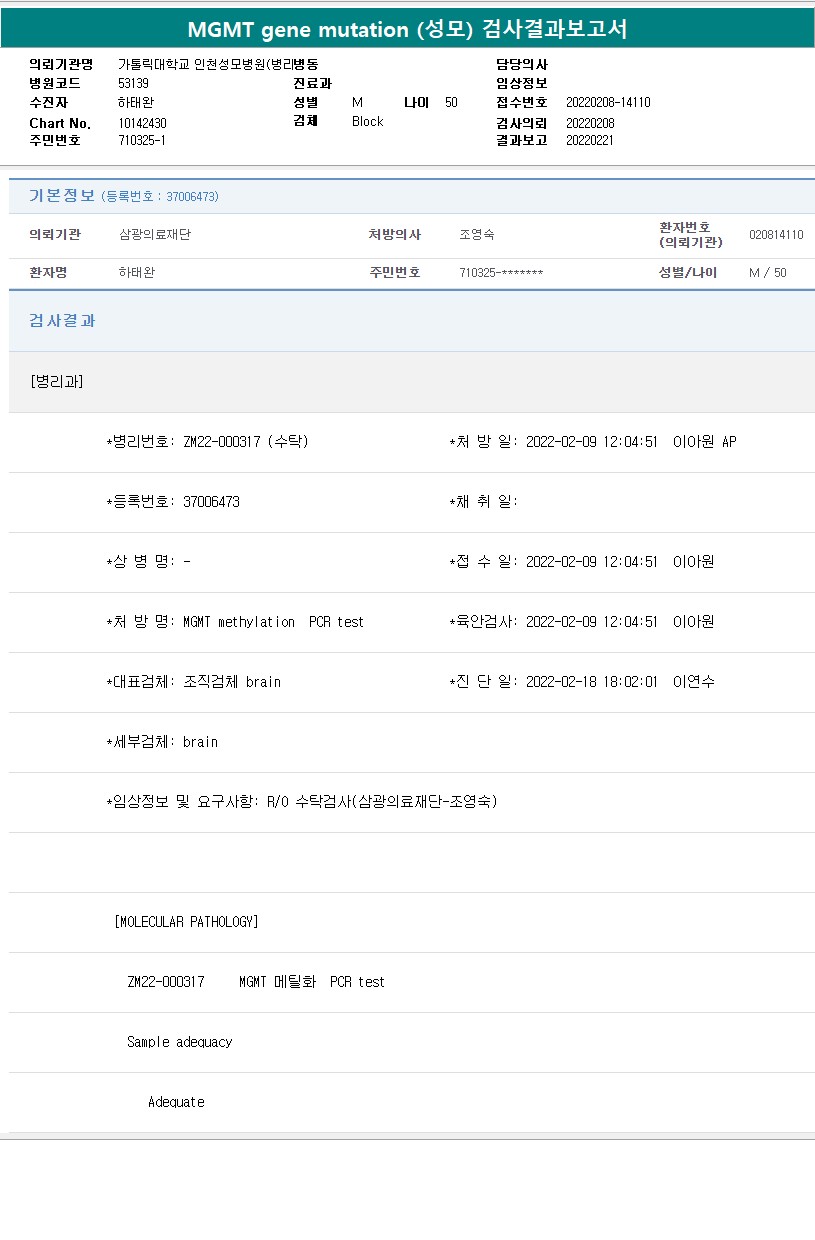Click the referring institution 삼광의료재단
Image resolution: width=815 pixels, height=1240 pixels.
pyautogui.click(x=154, y=235)
